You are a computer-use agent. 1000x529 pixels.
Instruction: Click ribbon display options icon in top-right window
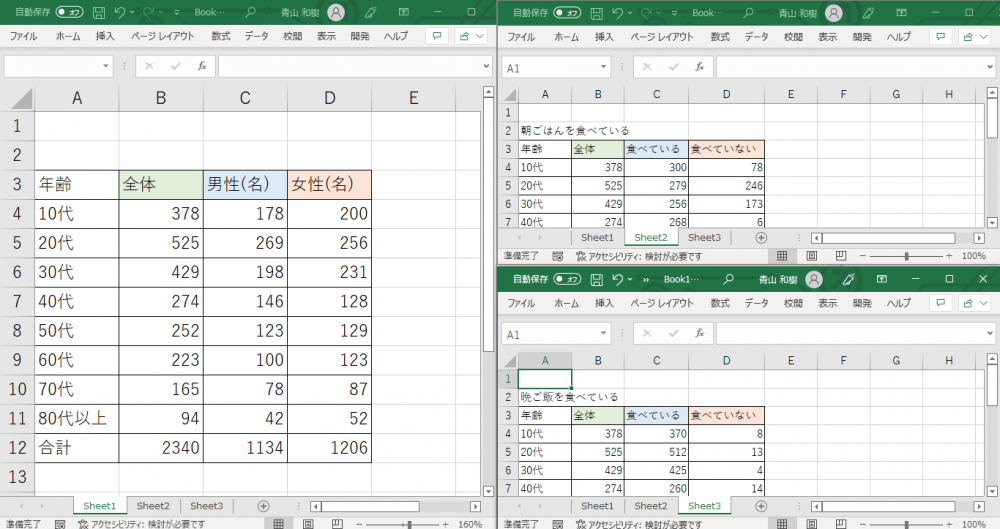click(901, 12)
